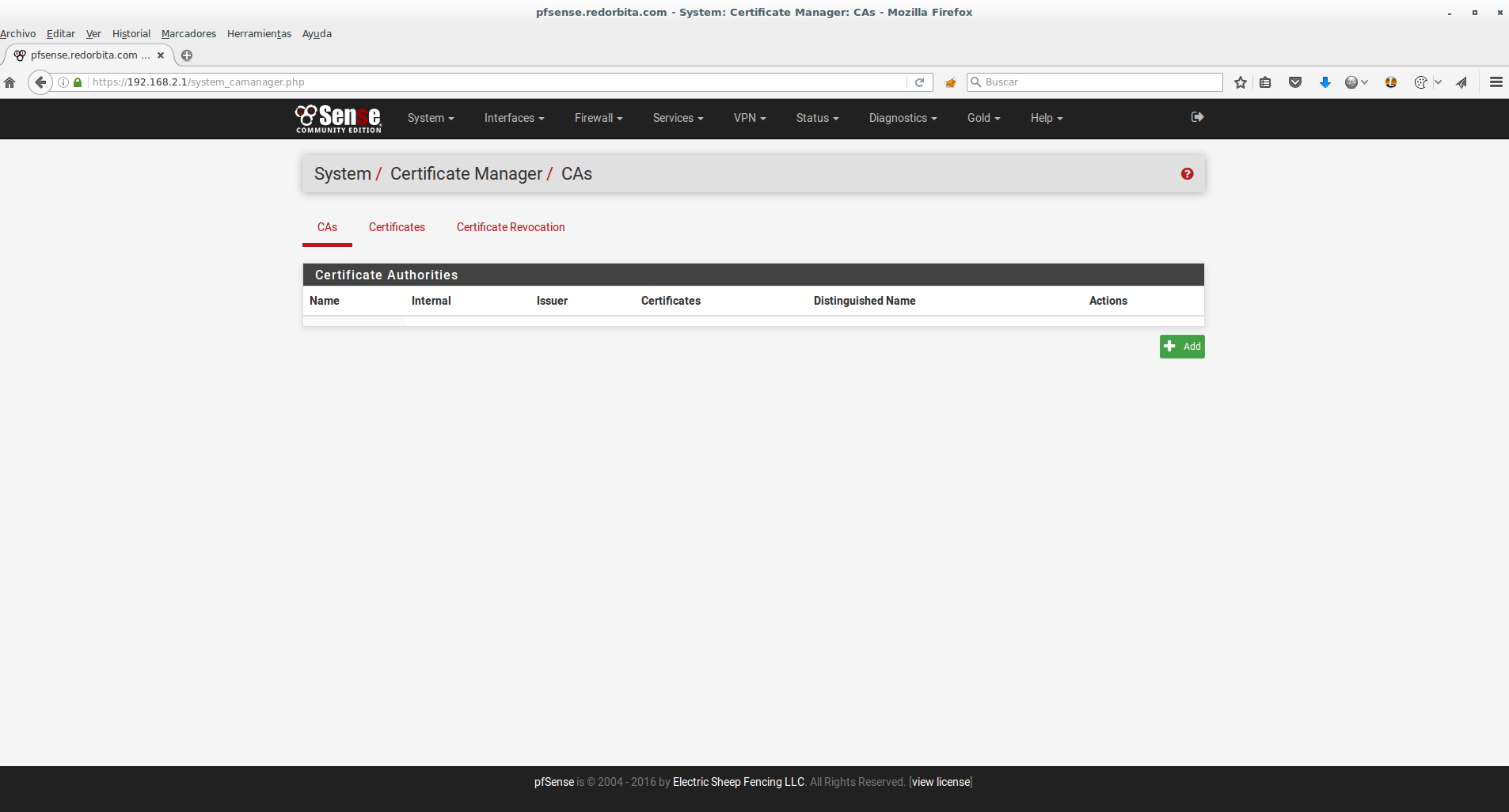
Task: Click the green Add button
Action: 1181,347
